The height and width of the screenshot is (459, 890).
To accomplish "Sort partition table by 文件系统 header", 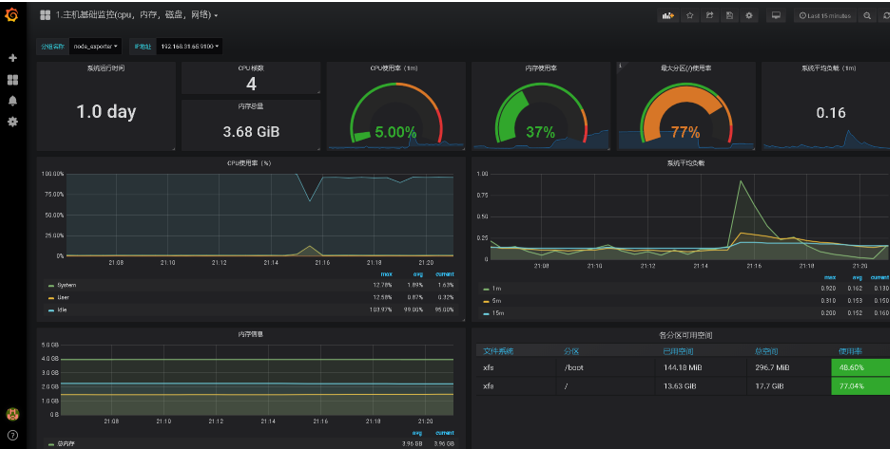I will click(498, 351).
